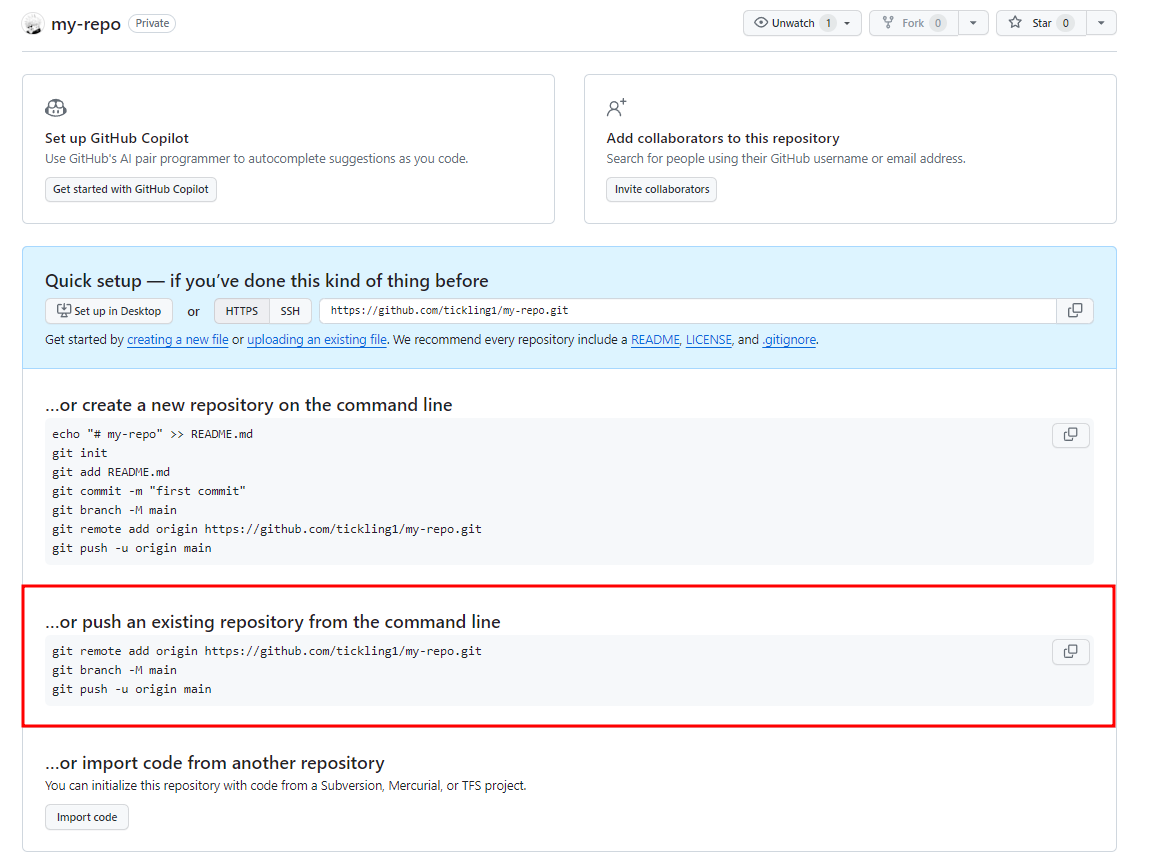Select the SSH protocol tab
The height and width of the screenshot is (854, 1168).
[291, 311]
